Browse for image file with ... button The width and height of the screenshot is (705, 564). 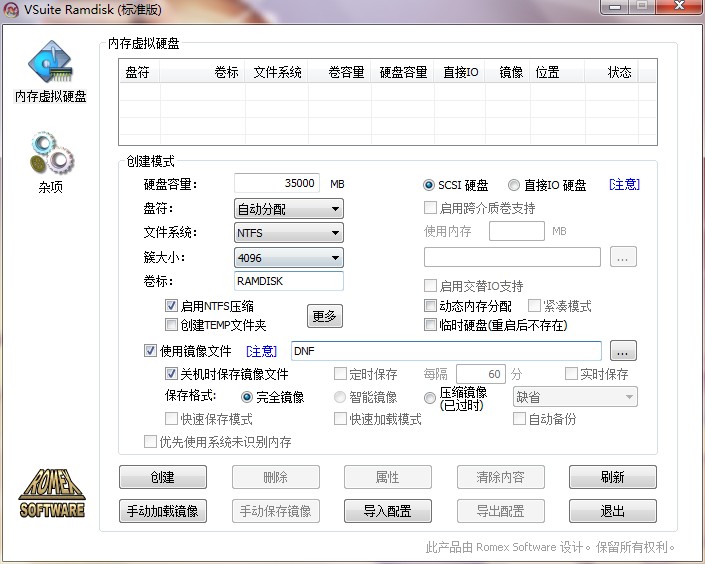pos(624,351)
